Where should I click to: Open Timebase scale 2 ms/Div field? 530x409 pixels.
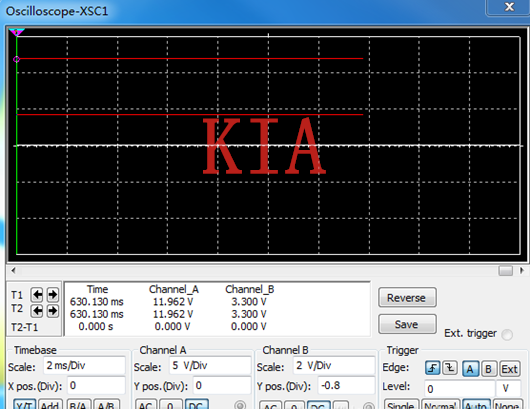(x=84, y=366)
